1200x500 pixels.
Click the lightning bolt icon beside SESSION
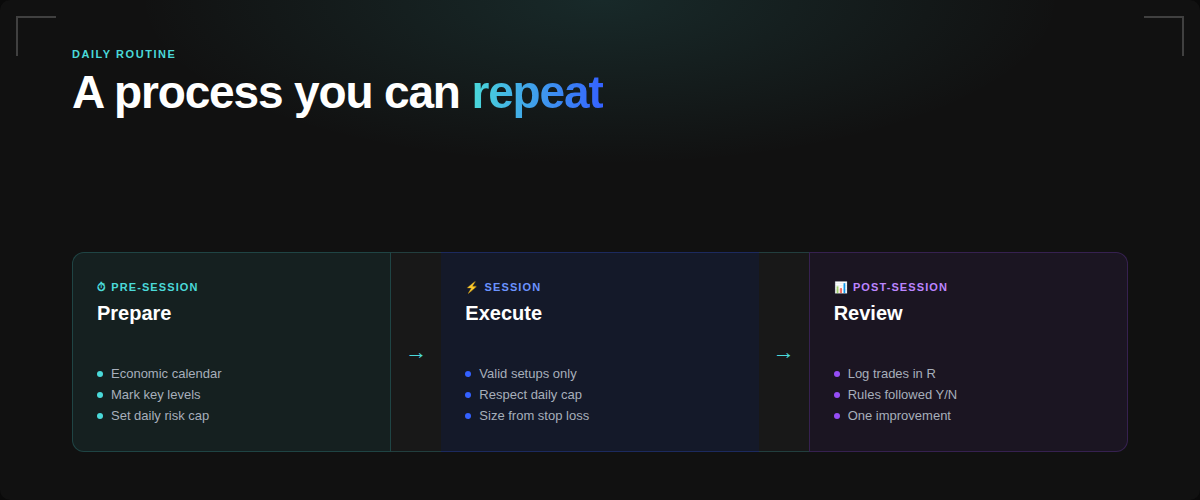click(x=472, y=287)
